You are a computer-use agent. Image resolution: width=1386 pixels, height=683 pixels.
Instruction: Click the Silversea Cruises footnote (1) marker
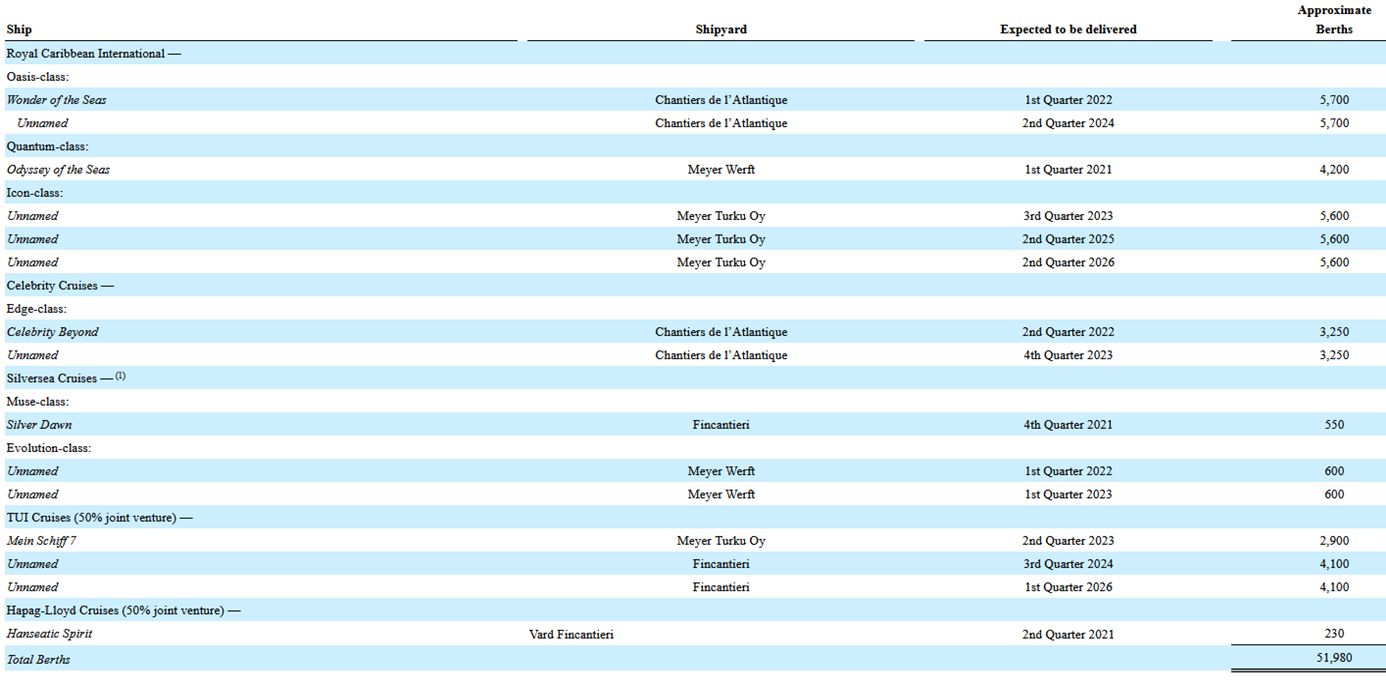[120, 376]
